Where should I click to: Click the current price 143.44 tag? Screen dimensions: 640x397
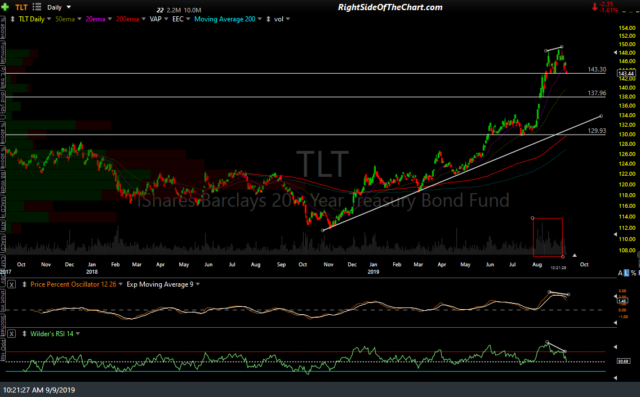[x=626, y=73]
